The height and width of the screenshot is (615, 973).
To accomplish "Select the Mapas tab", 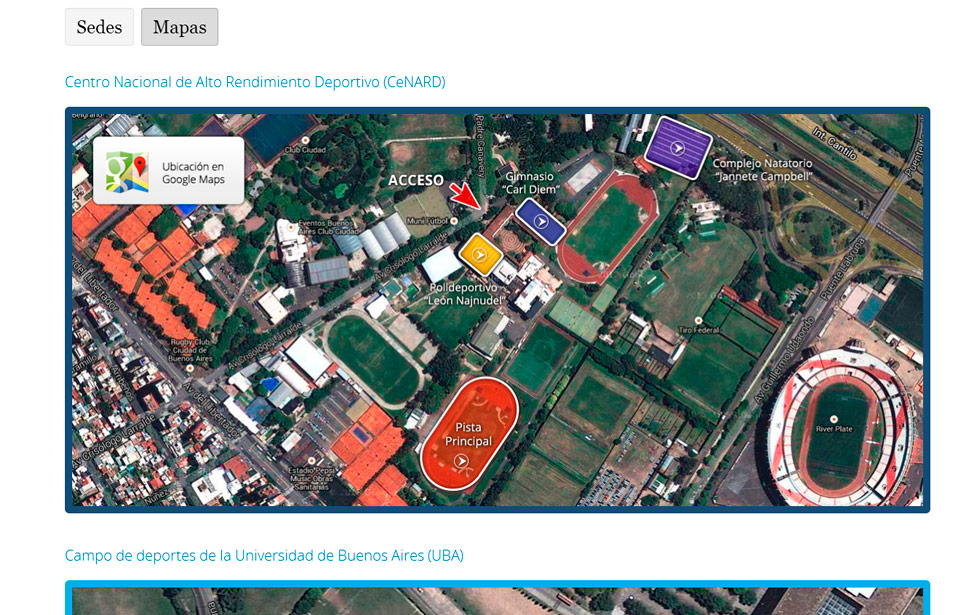I will click(x=179, y=27).
